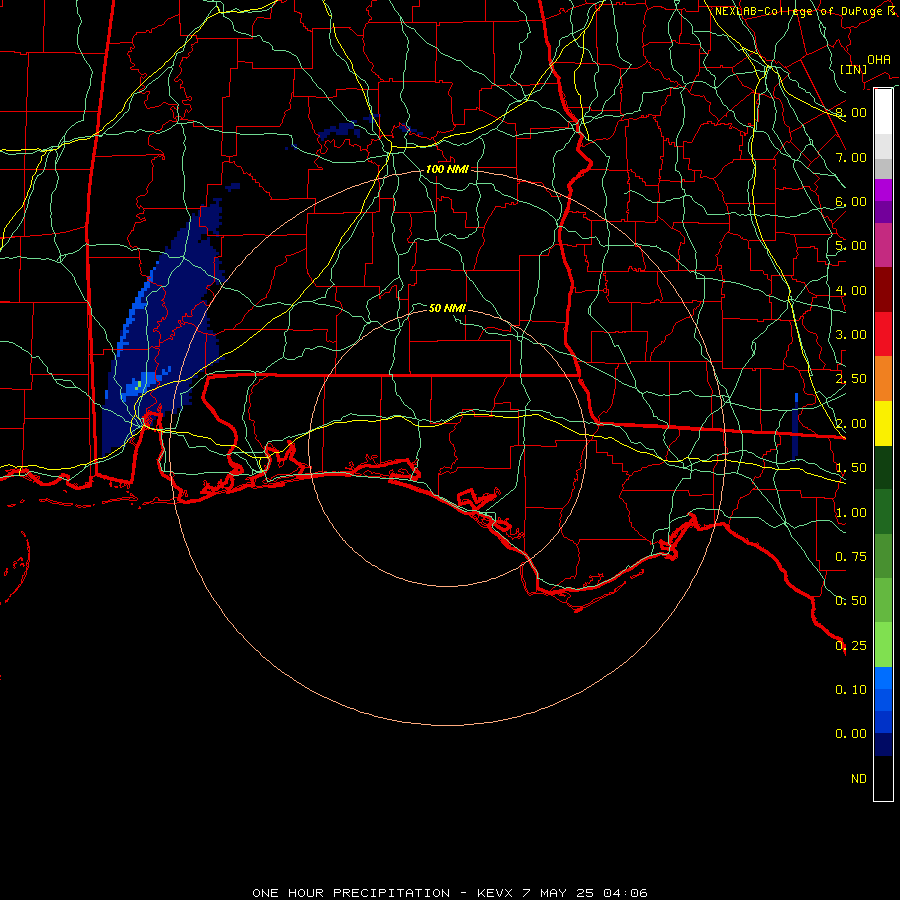
Task: Click the "0.75" scale label
Action: click(x=851, y=557)
